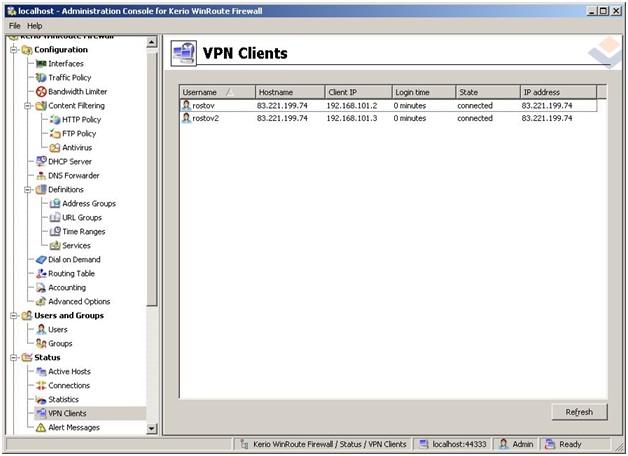628x456 pixels.
Task: Click the tree scrollbar down arrow
Action: tap(152, 428)
